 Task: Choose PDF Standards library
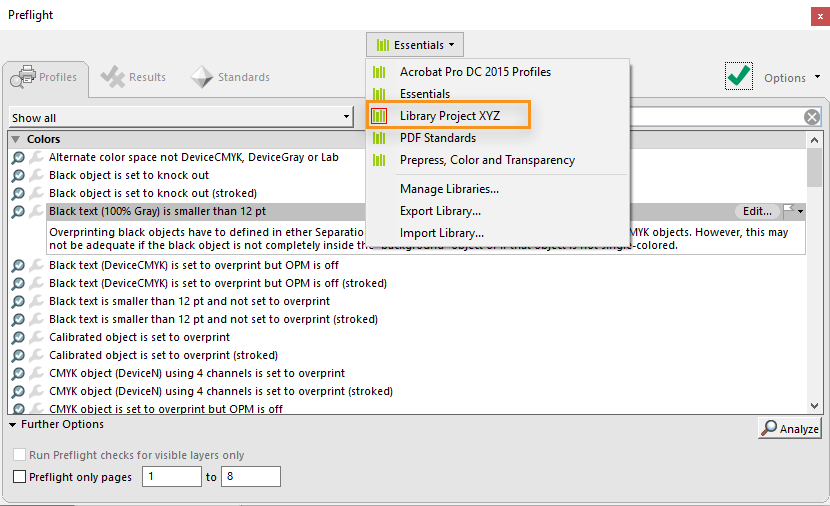coord(438,138)
